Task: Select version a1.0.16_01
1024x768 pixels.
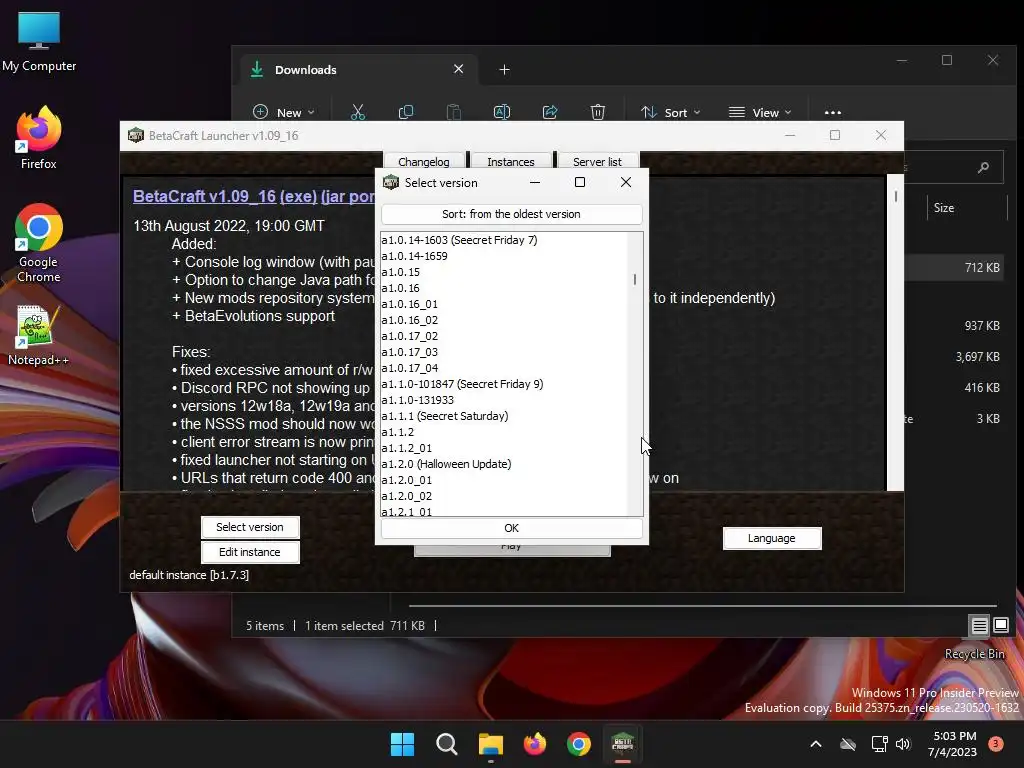Action: click(504, 304)
